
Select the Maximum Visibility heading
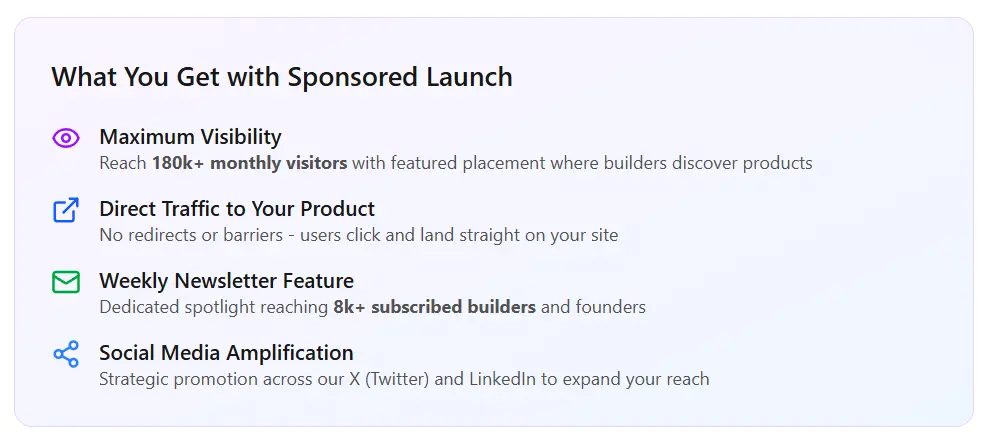tap(190, 137)
